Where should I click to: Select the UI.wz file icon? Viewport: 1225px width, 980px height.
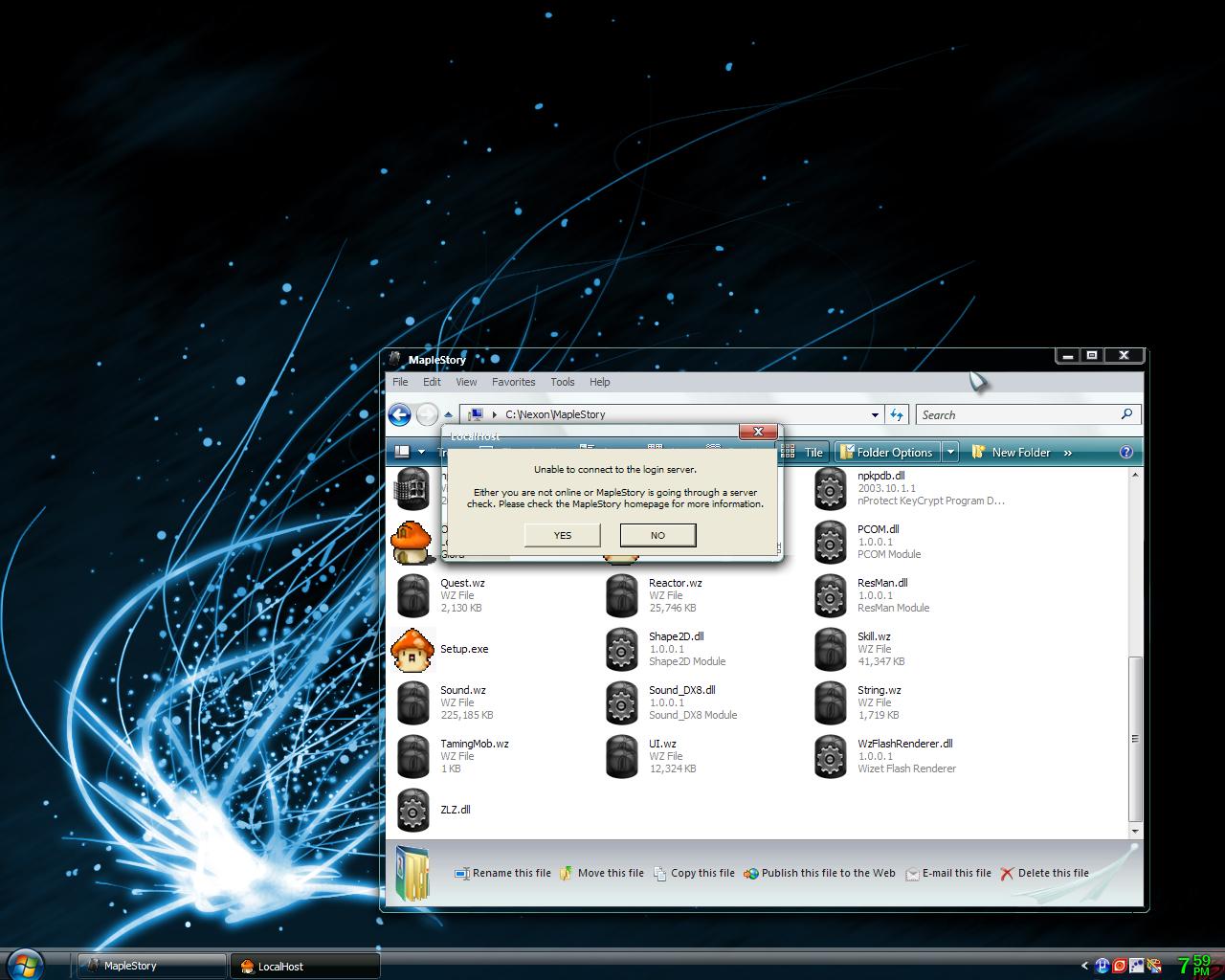point(621,756)
